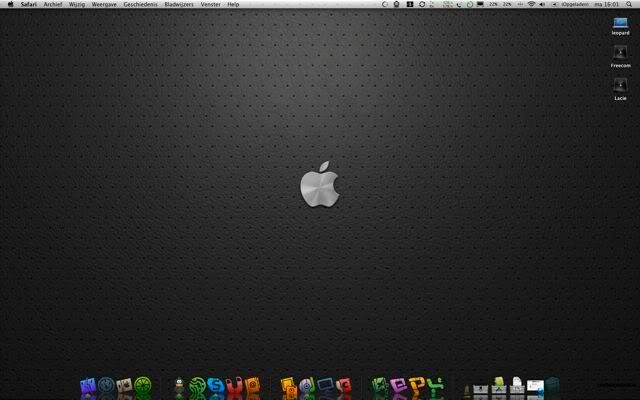The image size is (640, 400).
Task: Open the Apple menu
Action: point(11,4)
